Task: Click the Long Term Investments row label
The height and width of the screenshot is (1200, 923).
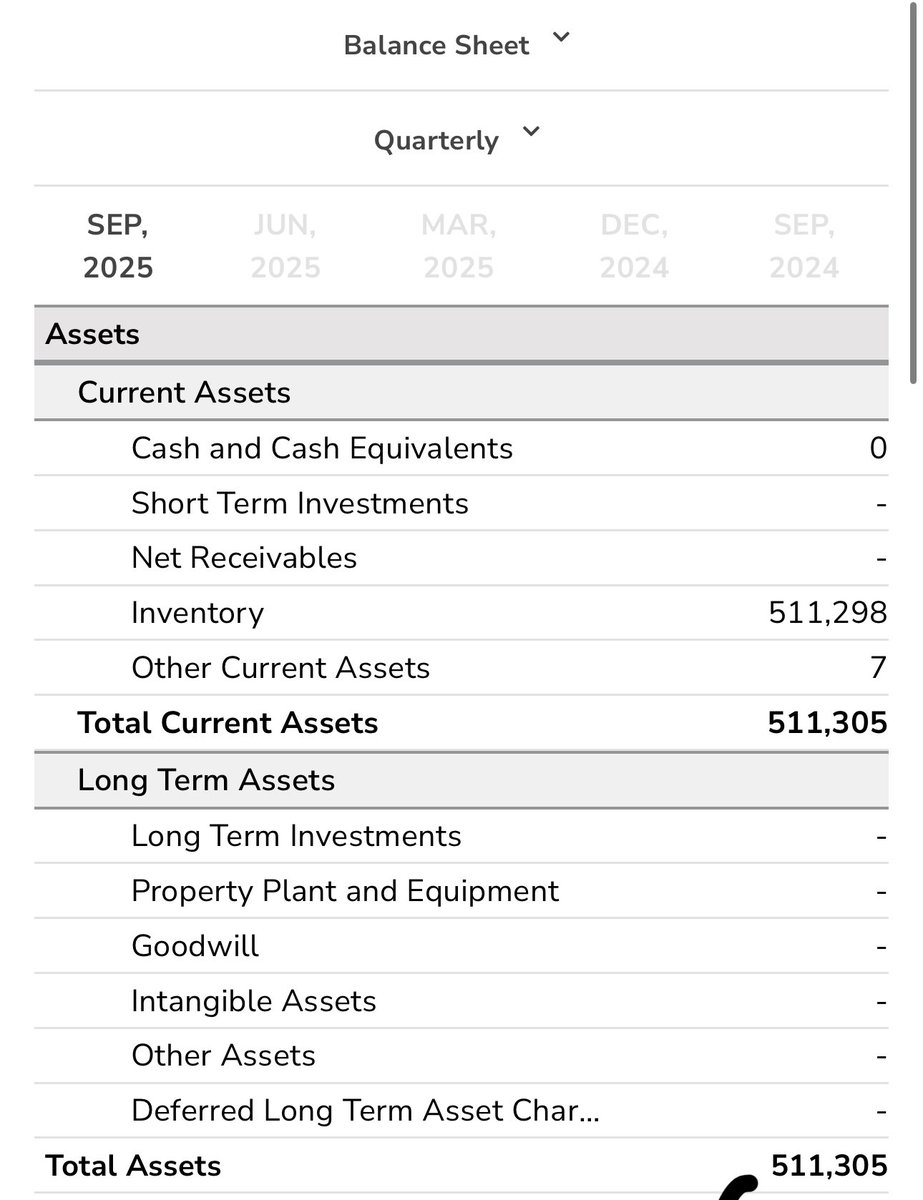Action: pyautogui.click(x=297, y=836)
